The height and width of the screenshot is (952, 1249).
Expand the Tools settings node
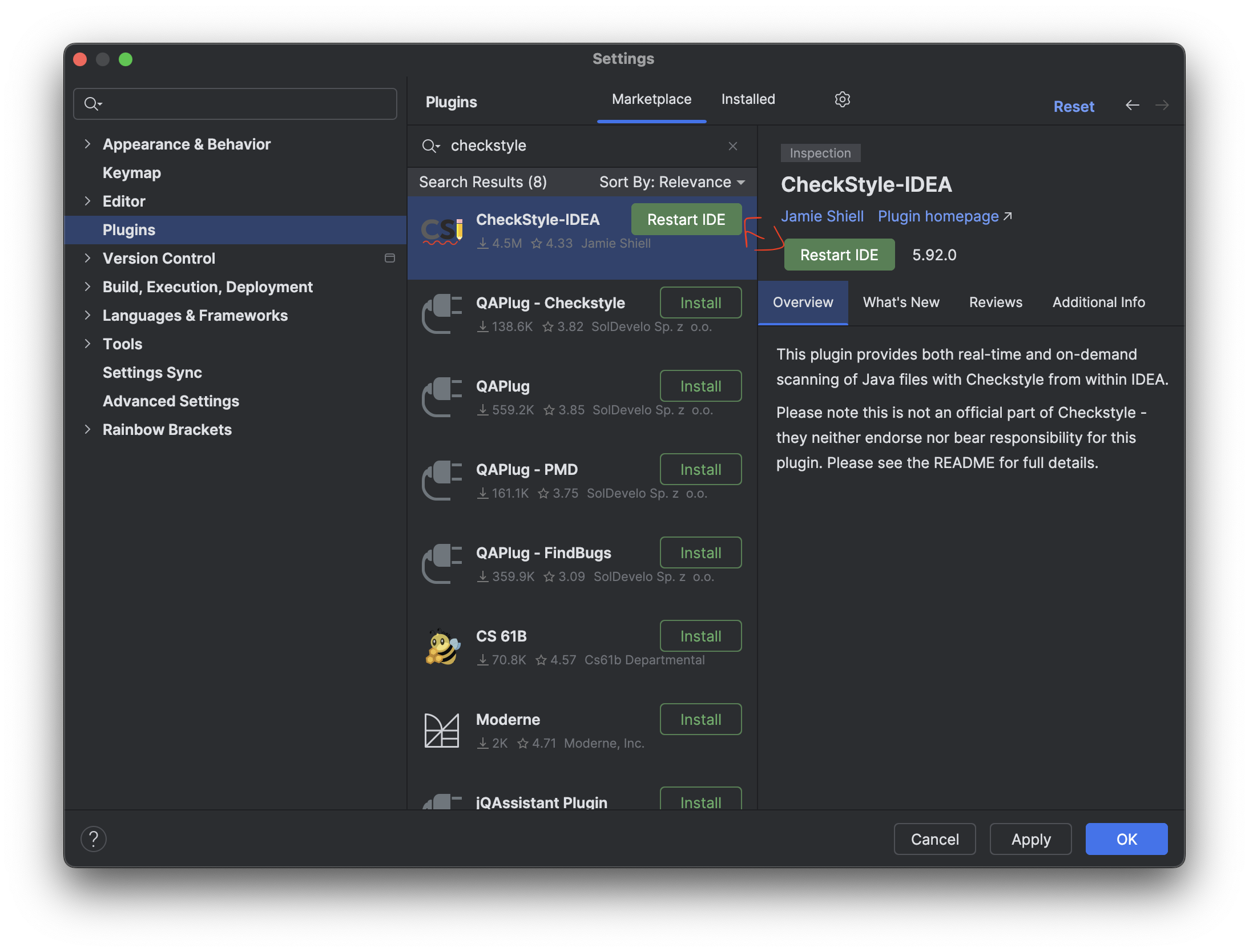(x=87, y=344)
